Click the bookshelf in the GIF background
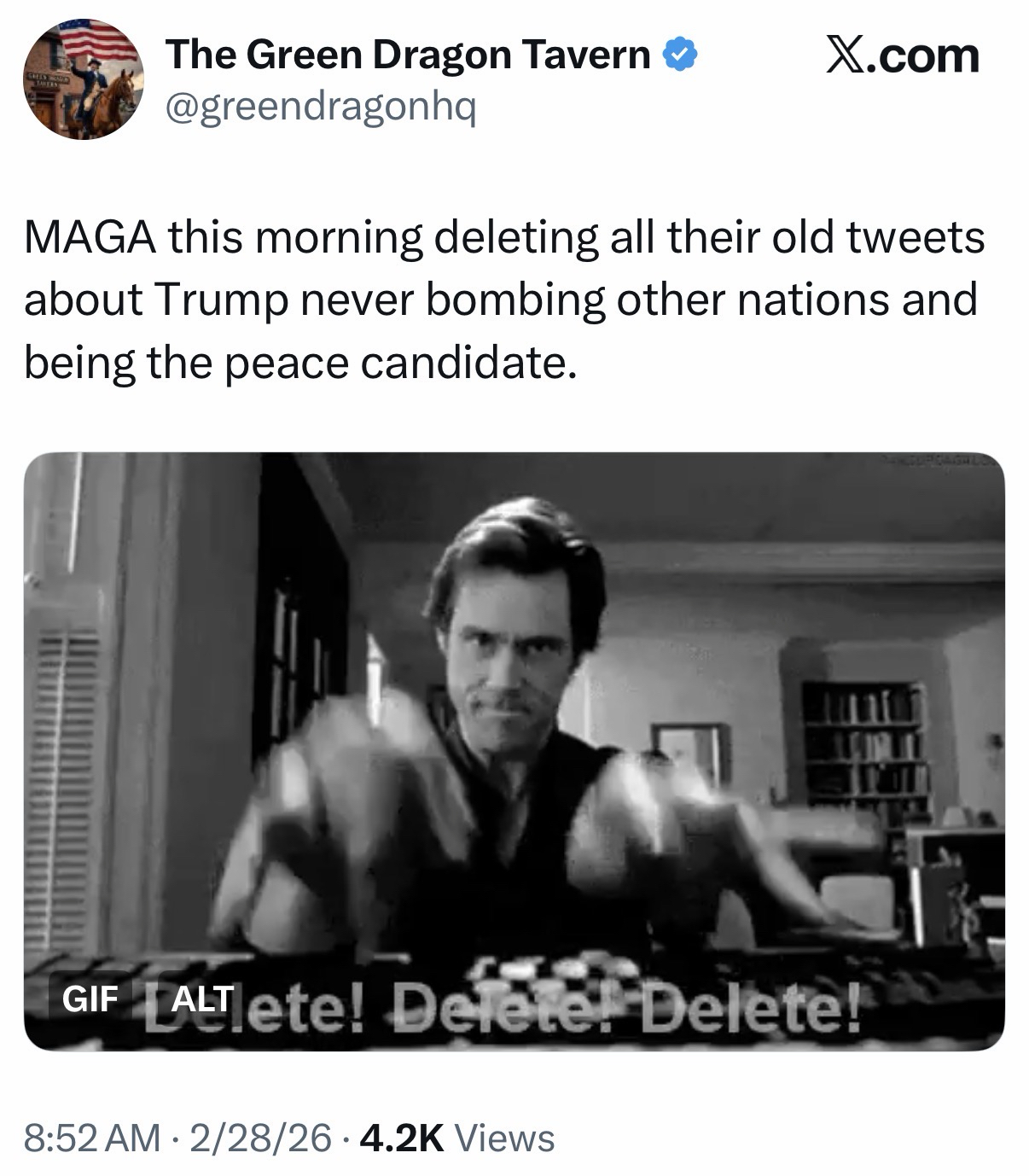1029x1176 pixels. click(x=863, y=742)
